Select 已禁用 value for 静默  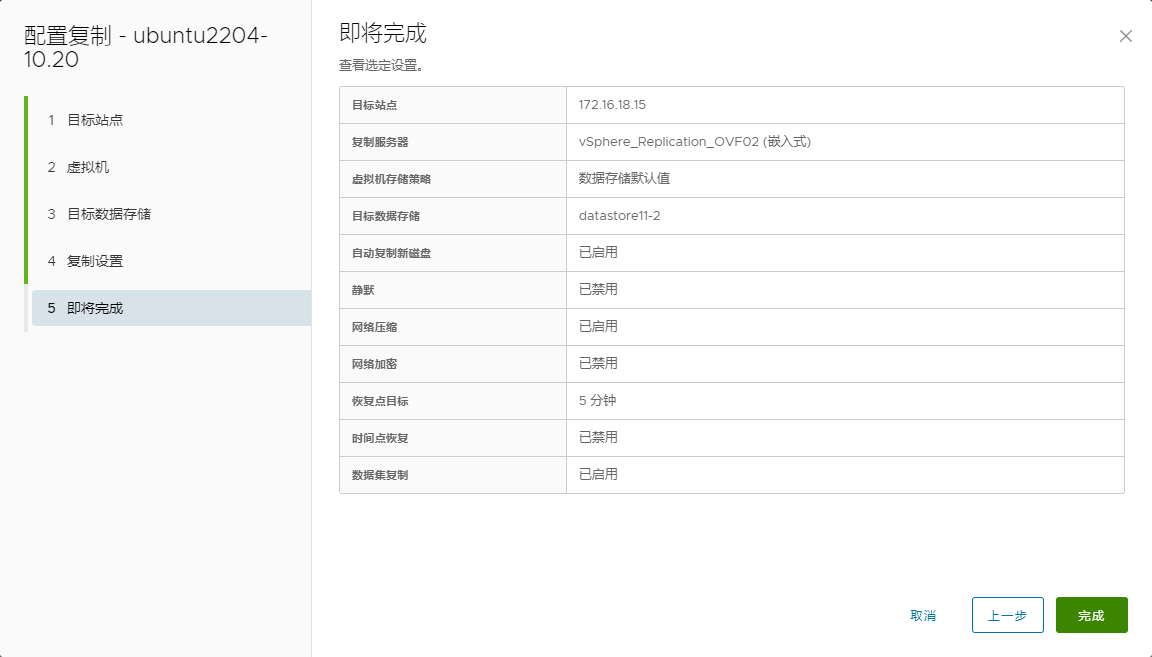(598, 290)
